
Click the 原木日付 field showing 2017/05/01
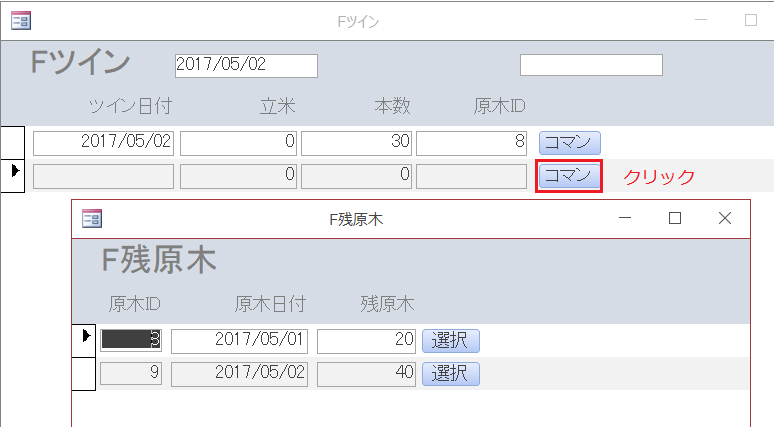click(x=240, y=341)
